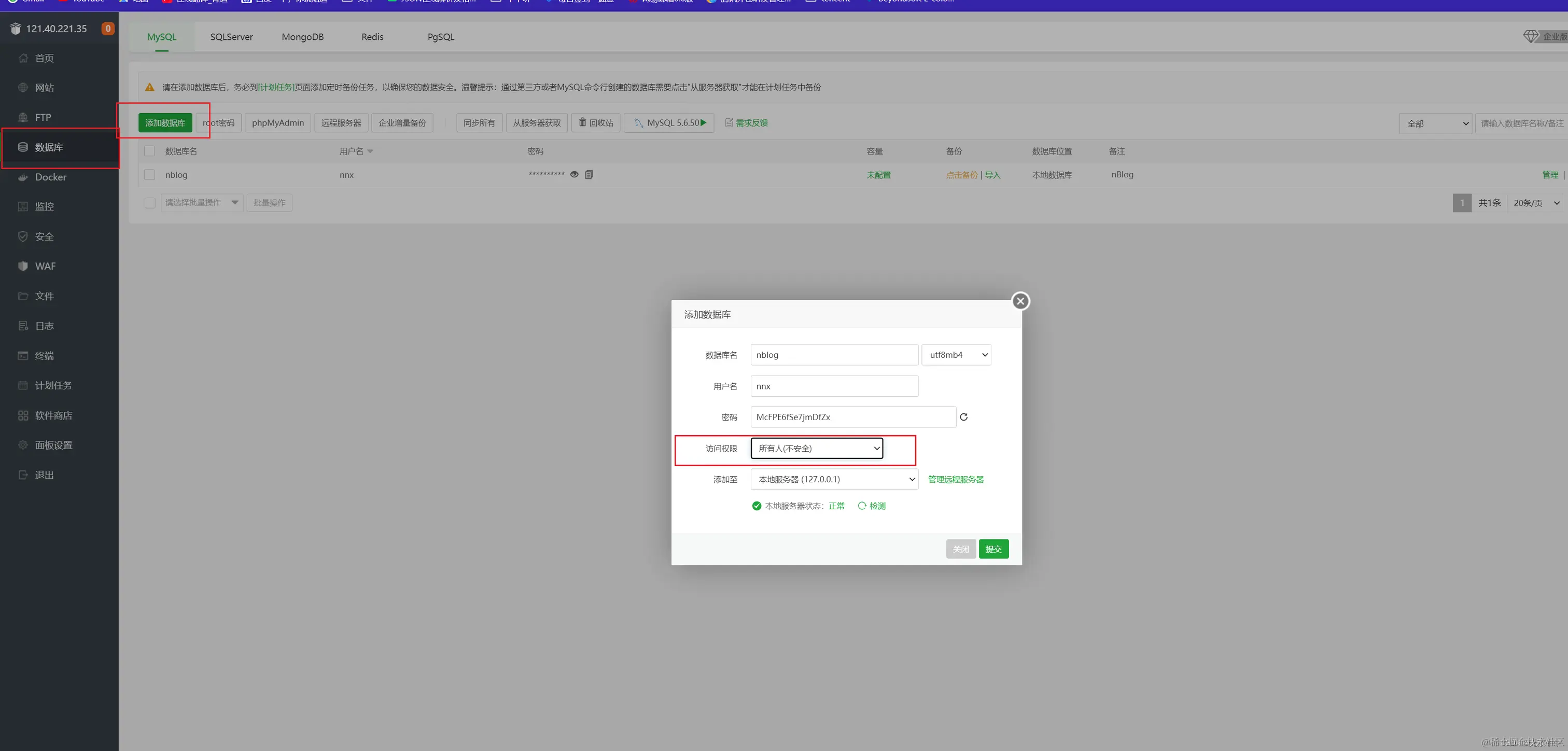Open the 终端 terminal sidebar item
The width and height of the screenshot is (1568, 751).
click(x=44, y=356)
